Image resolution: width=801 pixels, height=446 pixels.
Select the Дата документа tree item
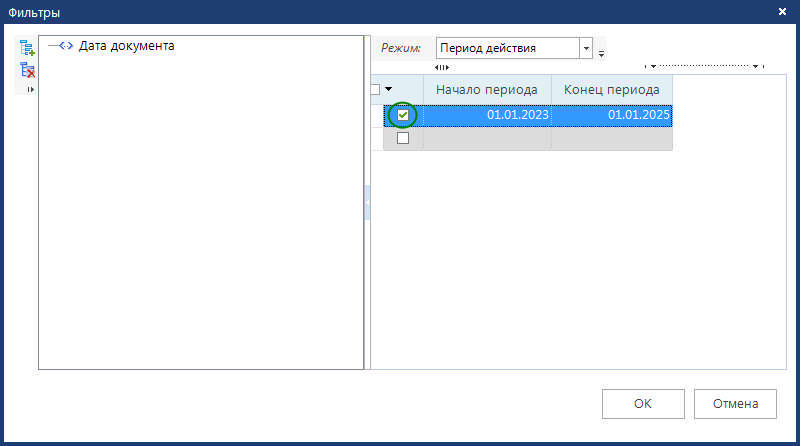126,45
